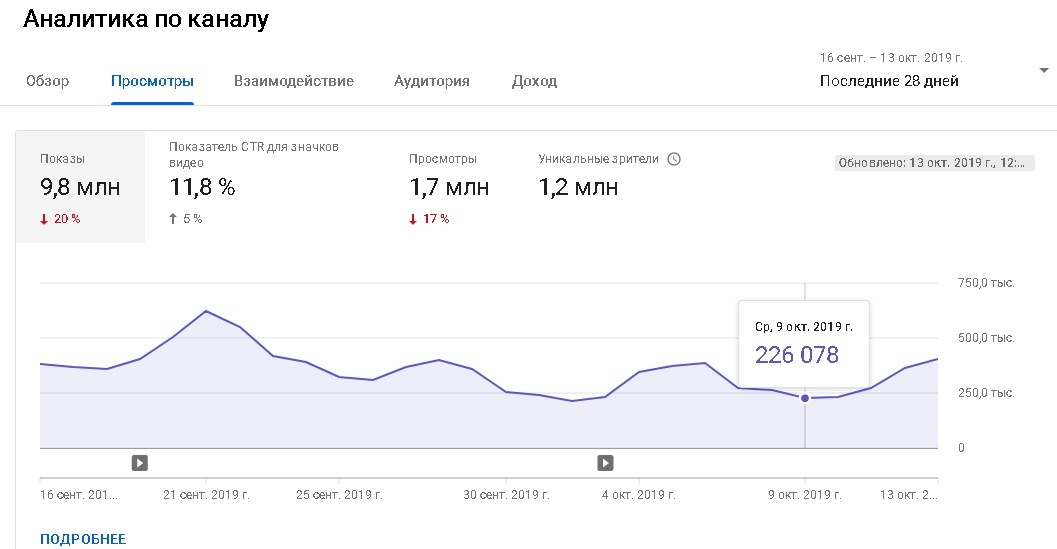Select the Последние 28 дней period selector
1057x549 pixels.
889,81
